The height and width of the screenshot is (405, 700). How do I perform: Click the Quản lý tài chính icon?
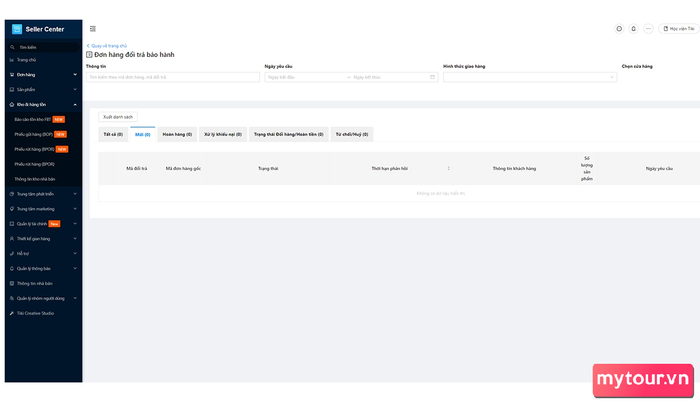point(12,224)
